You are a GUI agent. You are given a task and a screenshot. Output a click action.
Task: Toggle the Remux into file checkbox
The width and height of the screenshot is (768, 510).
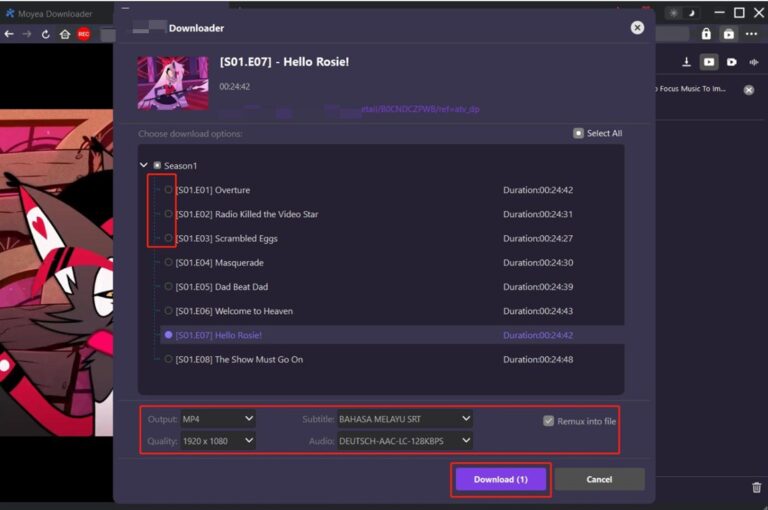[548, 421]
